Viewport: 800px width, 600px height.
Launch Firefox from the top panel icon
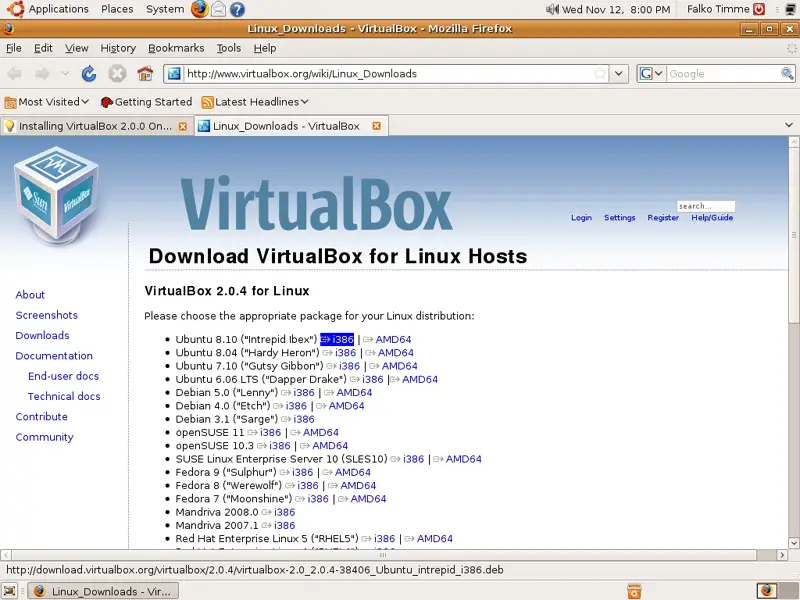pyautogui.click(x=199, y=9)
